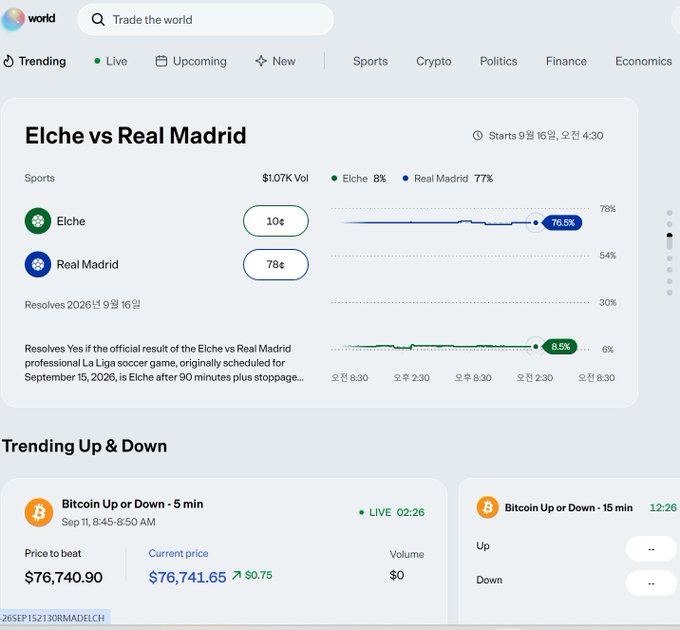Open the Elche vs Real Madrid market title
The width and height of the screenshot is (680, 630).
click(135, 135)
